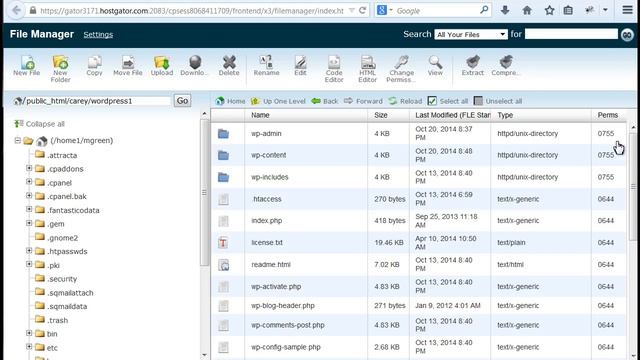Click the search Go icon button
This screenshot has height=360, width=640.
coord(627,35)
